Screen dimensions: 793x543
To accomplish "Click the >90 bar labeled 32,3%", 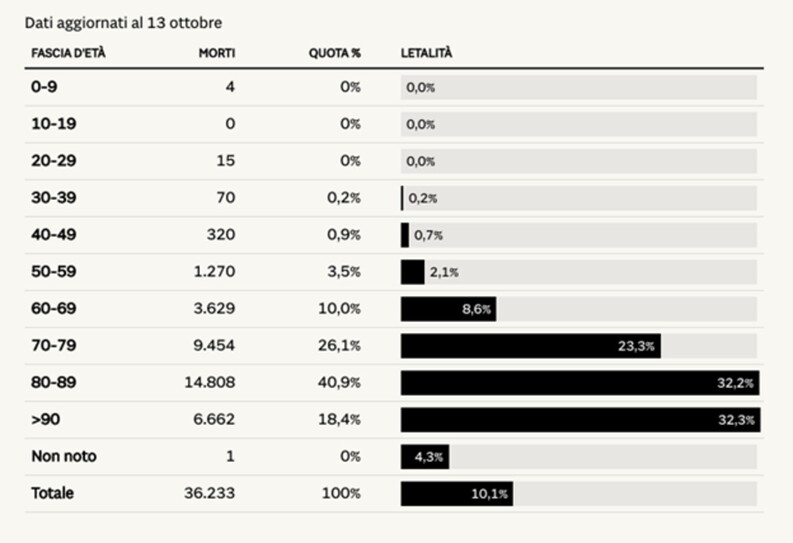I will pos(580,420).
